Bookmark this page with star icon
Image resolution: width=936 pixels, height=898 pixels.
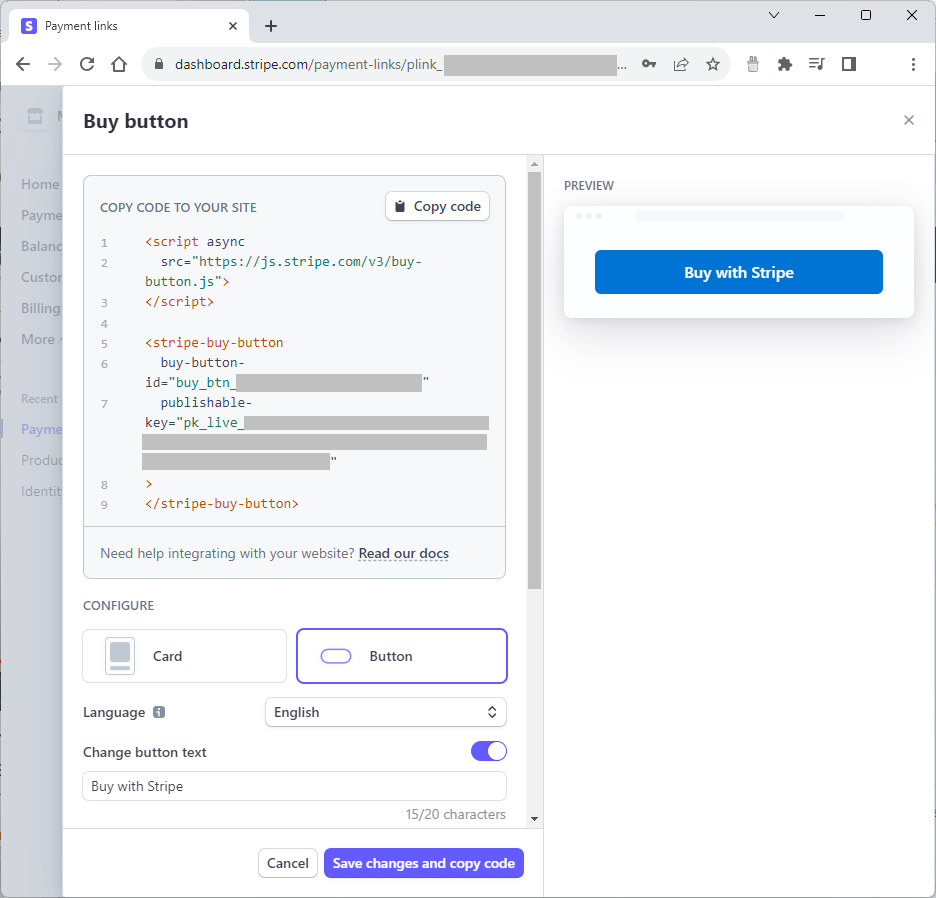(x=713, y=64)
